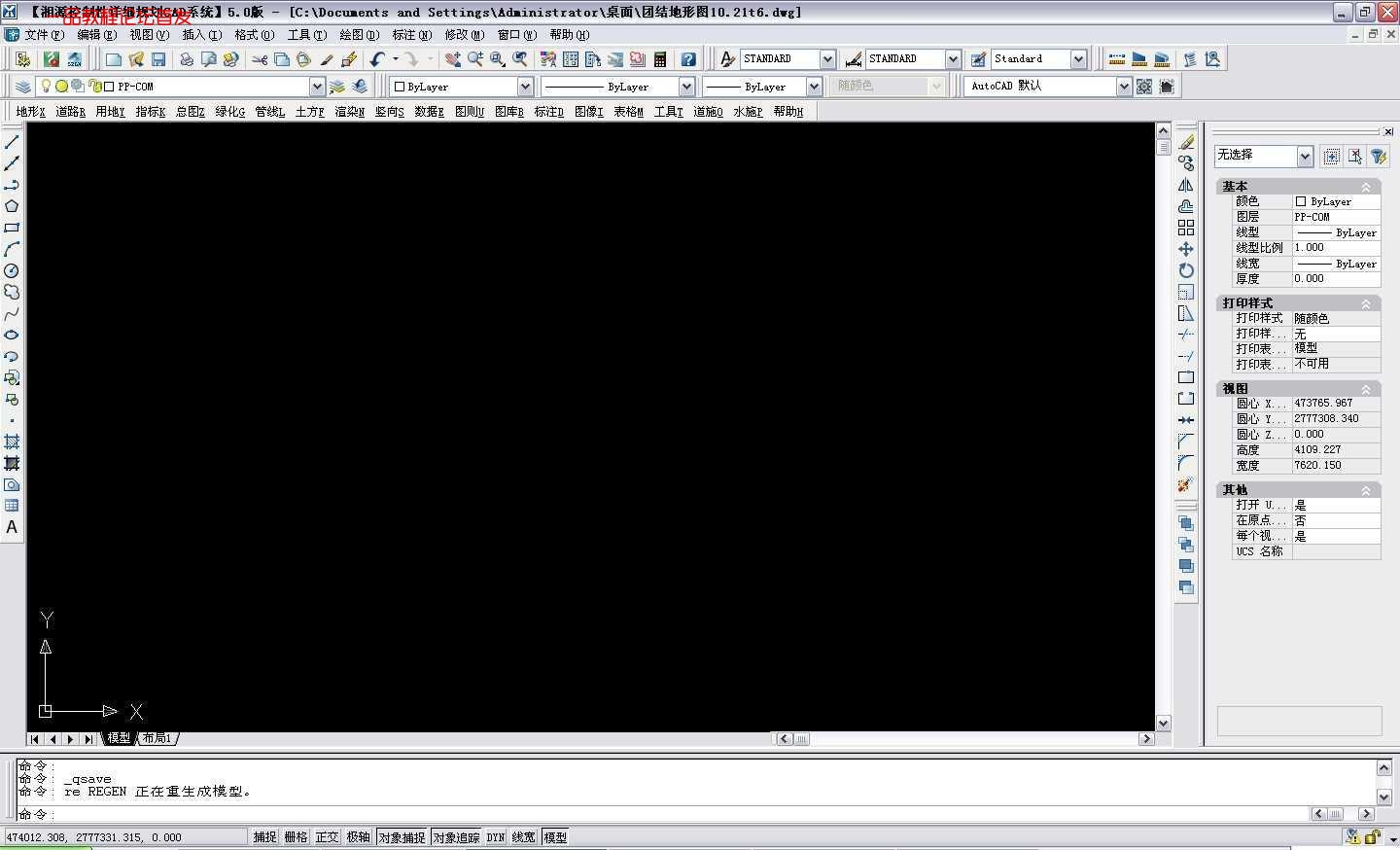Collapse the 打印样式 properties section
The height and width of the screenshot is (850, 1400).
coord(1365,303)
